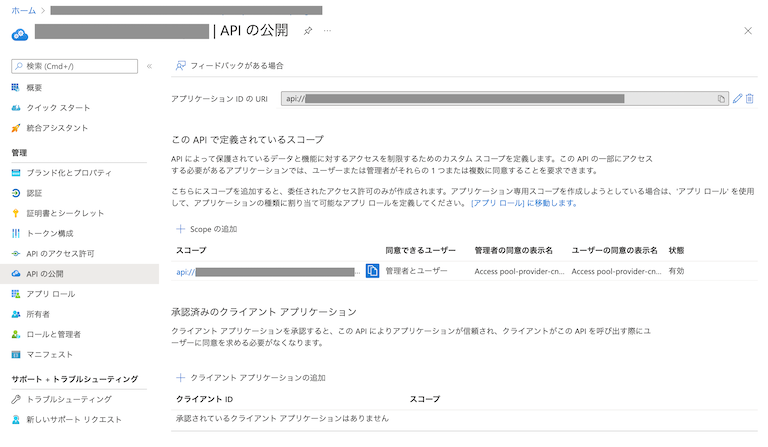Open the more options ellipsis menu

tap(327, 31)
